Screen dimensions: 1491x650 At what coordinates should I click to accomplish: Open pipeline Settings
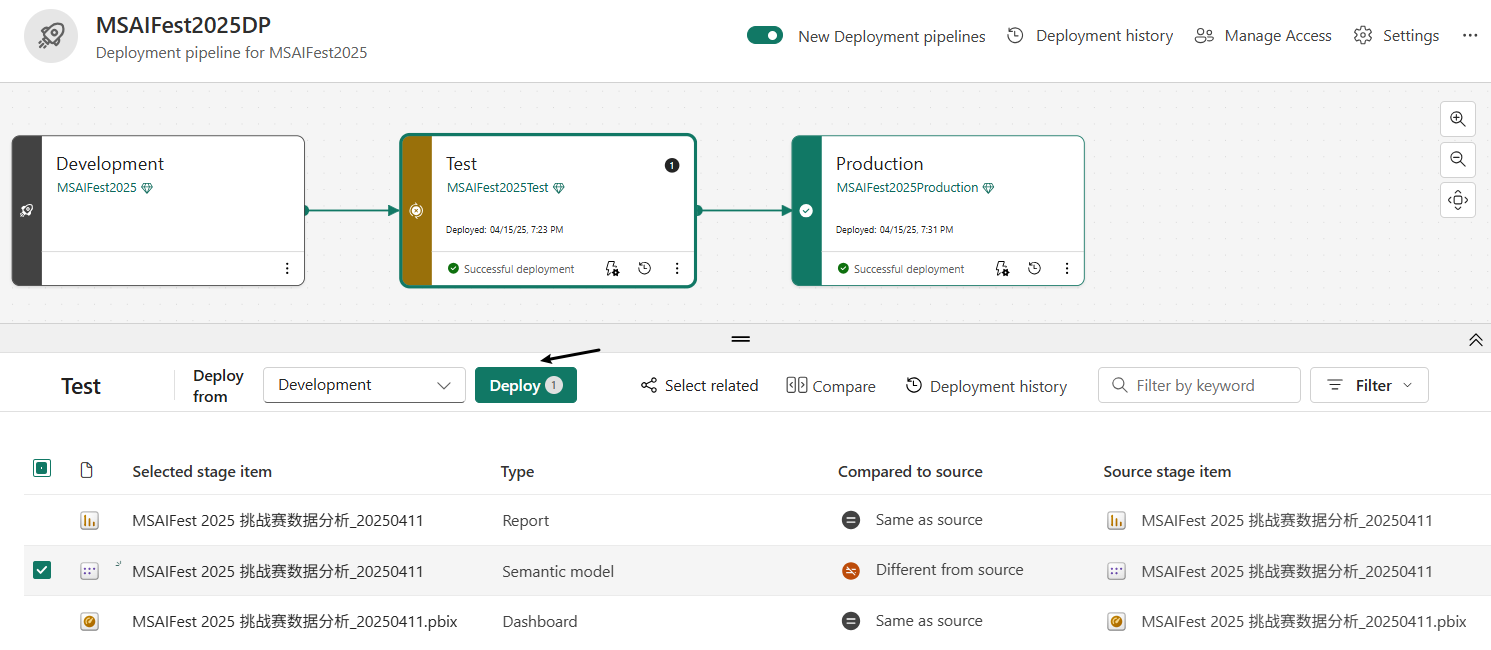(x=1396, y=35)
